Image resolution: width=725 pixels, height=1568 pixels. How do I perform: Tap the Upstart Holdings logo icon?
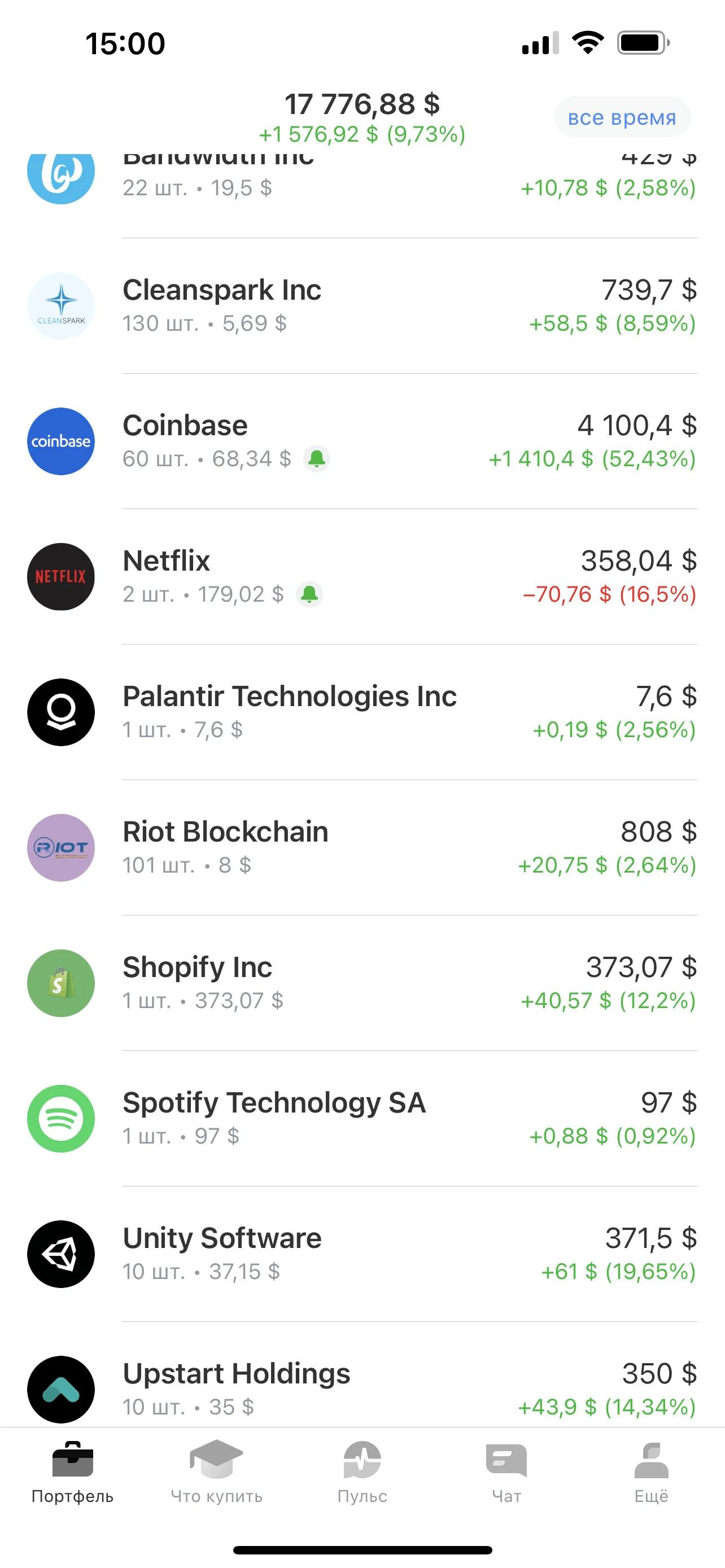(x=61, y=1389)
